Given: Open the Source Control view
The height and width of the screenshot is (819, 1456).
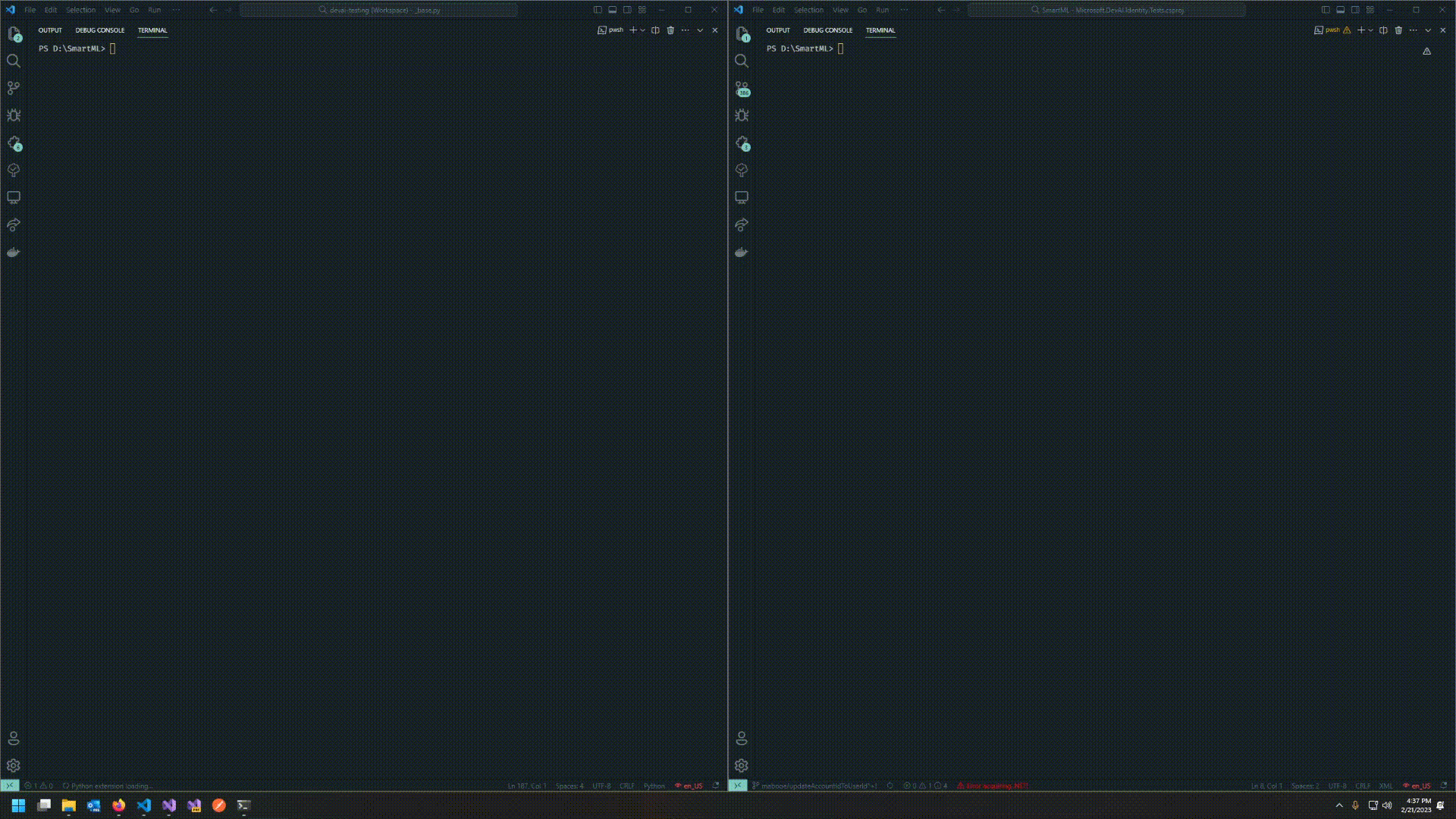Looking at the screenshot, I should 14,87.
